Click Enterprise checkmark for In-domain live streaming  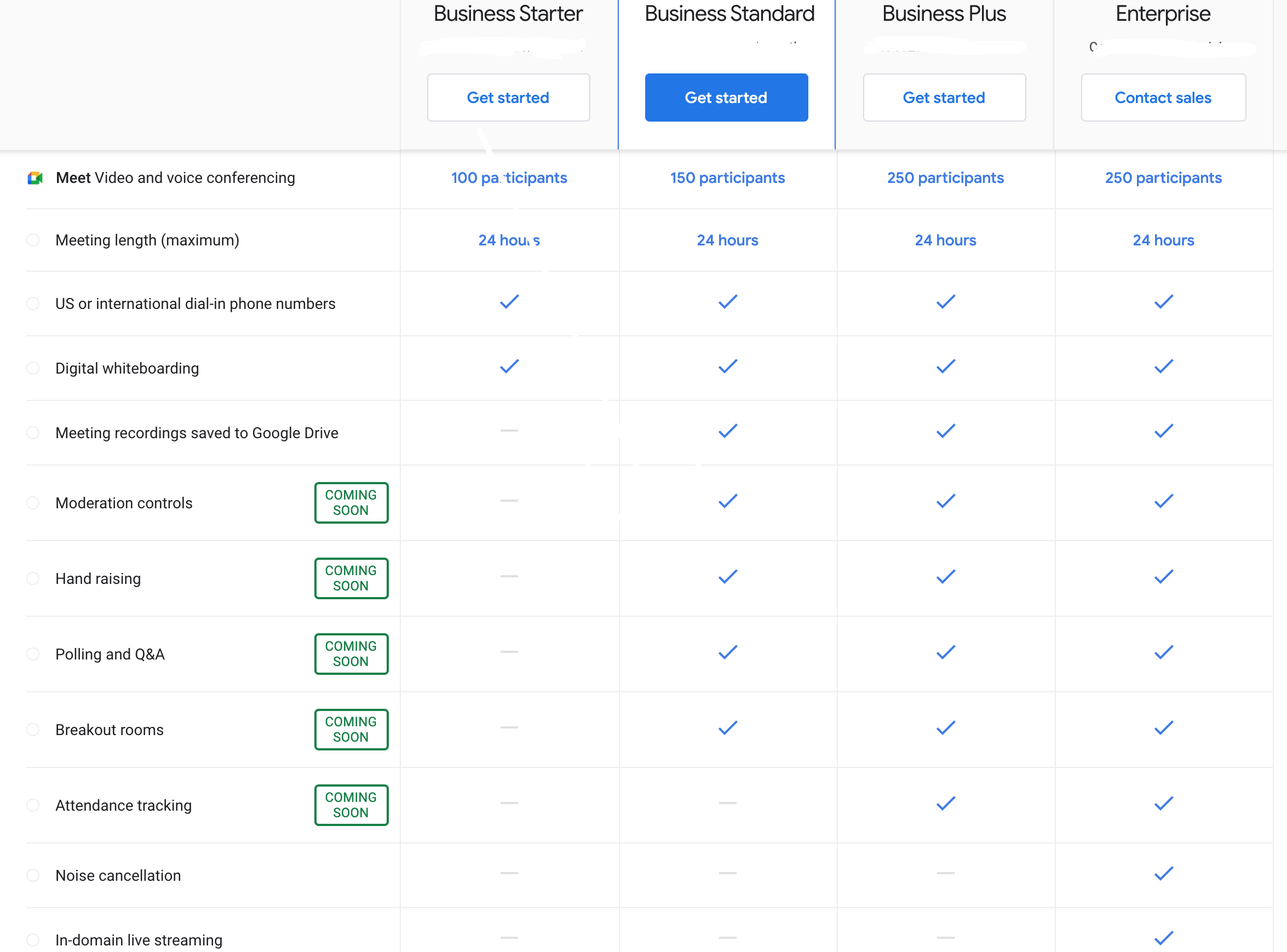click(x=1164, y=938)
